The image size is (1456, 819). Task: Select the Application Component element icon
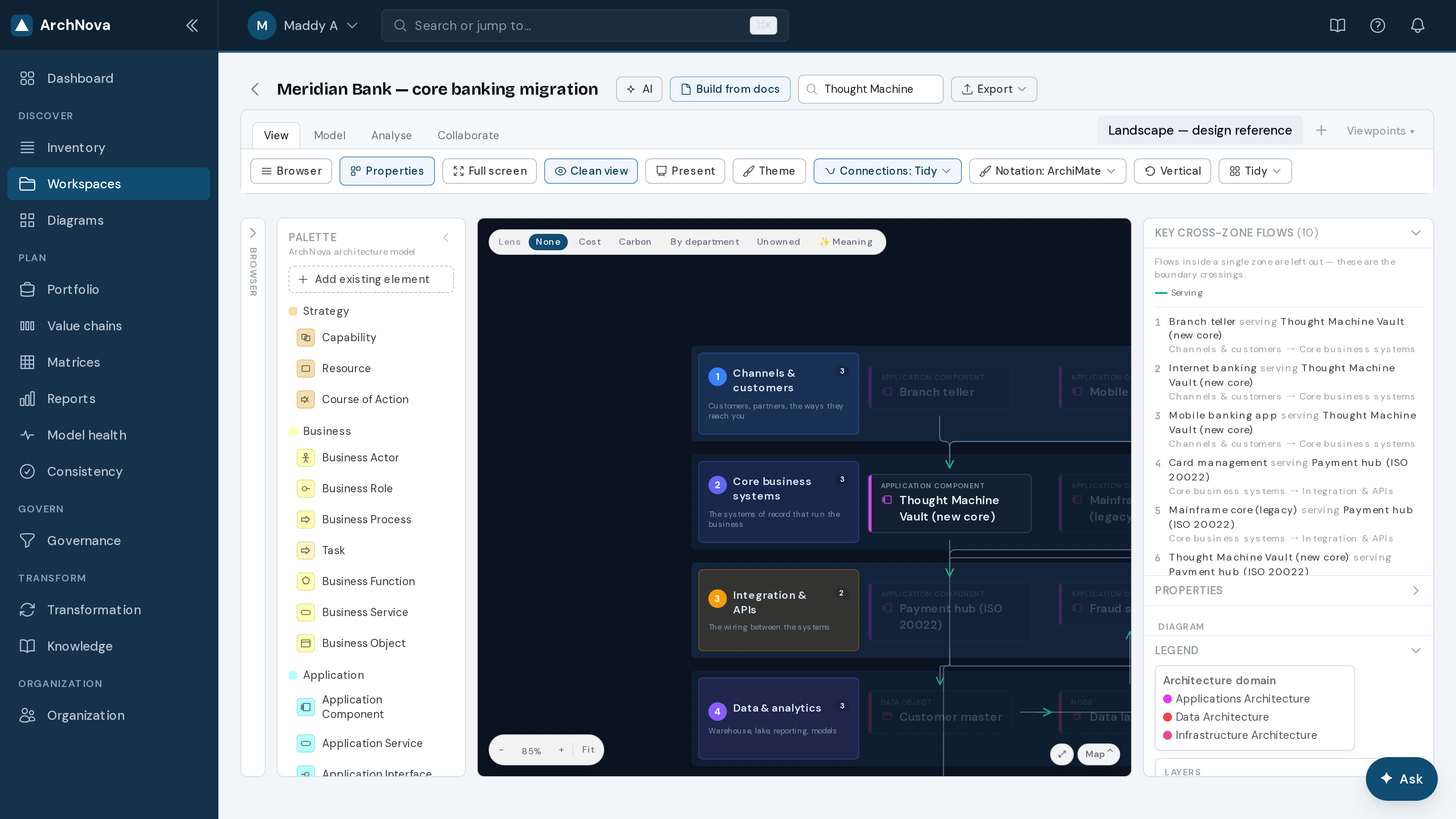[x=306, y=707]
